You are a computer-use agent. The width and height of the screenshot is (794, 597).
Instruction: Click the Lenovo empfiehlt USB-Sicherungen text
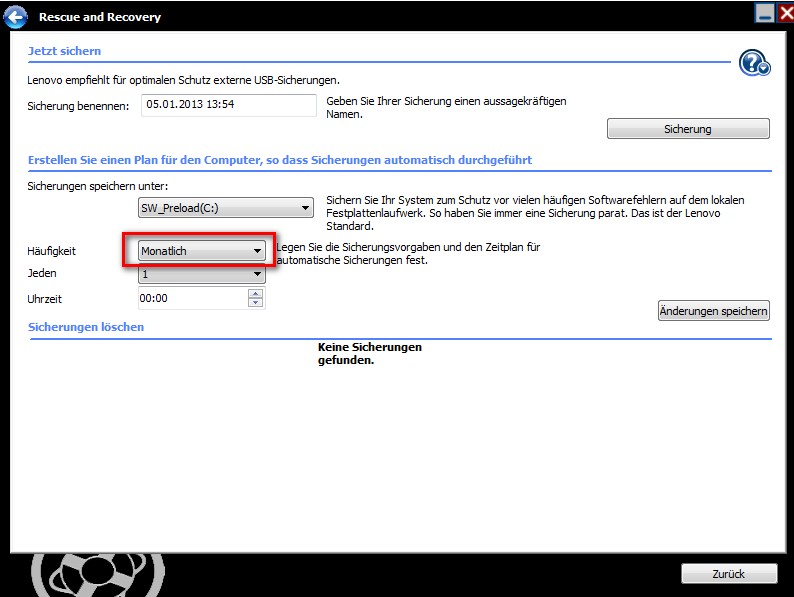pyautogui.click(x=183, y=80)
